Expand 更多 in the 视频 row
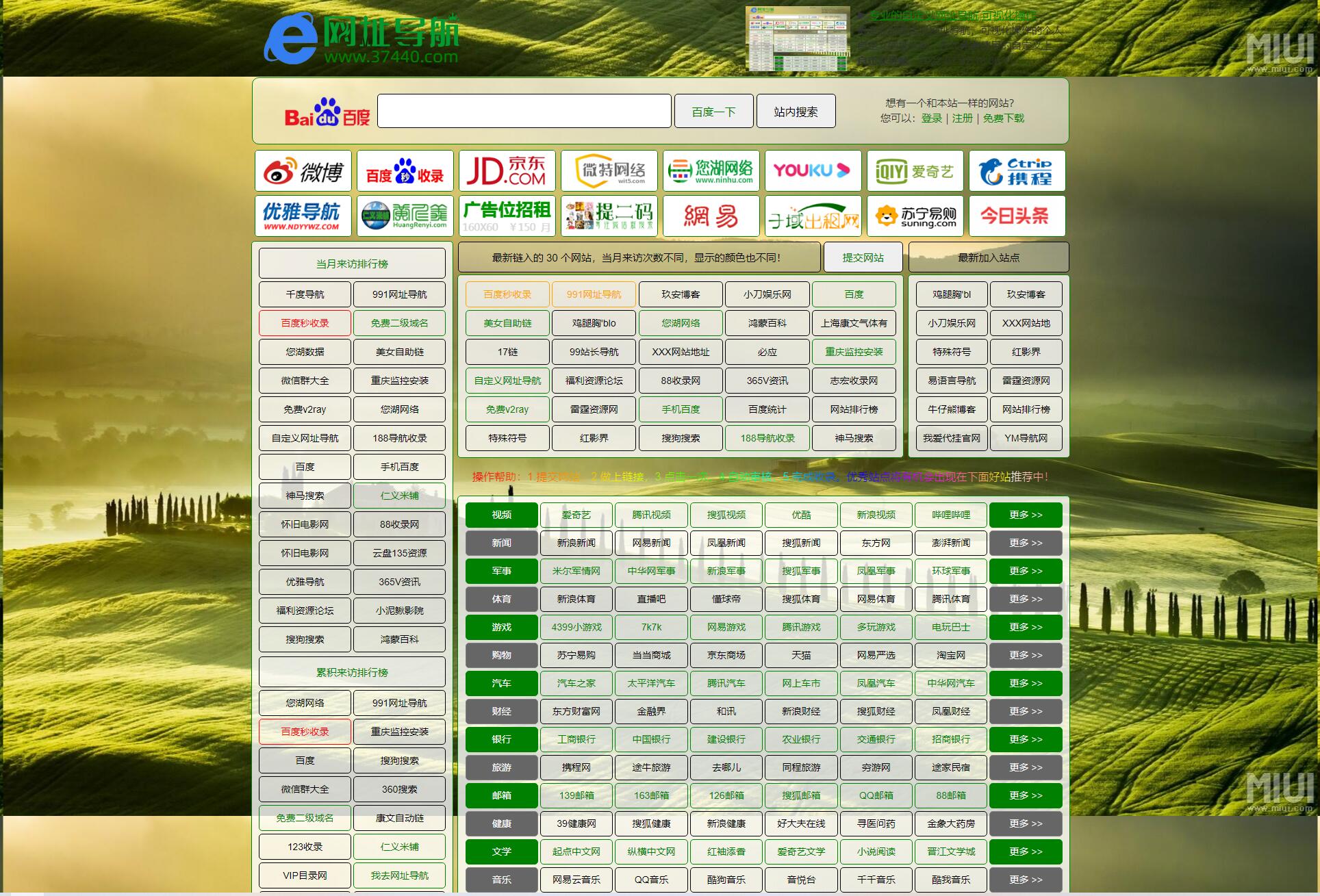 [1026, 515]
